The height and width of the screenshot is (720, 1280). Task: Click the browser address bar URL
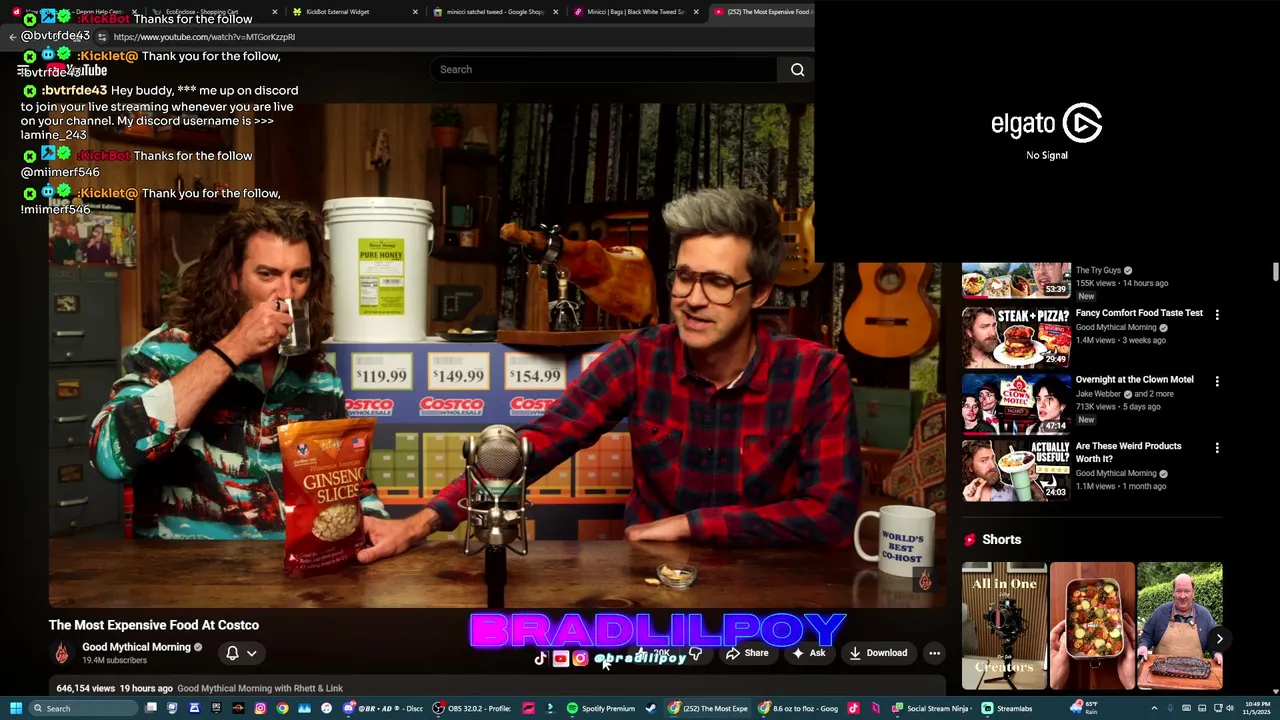(204, 37)
